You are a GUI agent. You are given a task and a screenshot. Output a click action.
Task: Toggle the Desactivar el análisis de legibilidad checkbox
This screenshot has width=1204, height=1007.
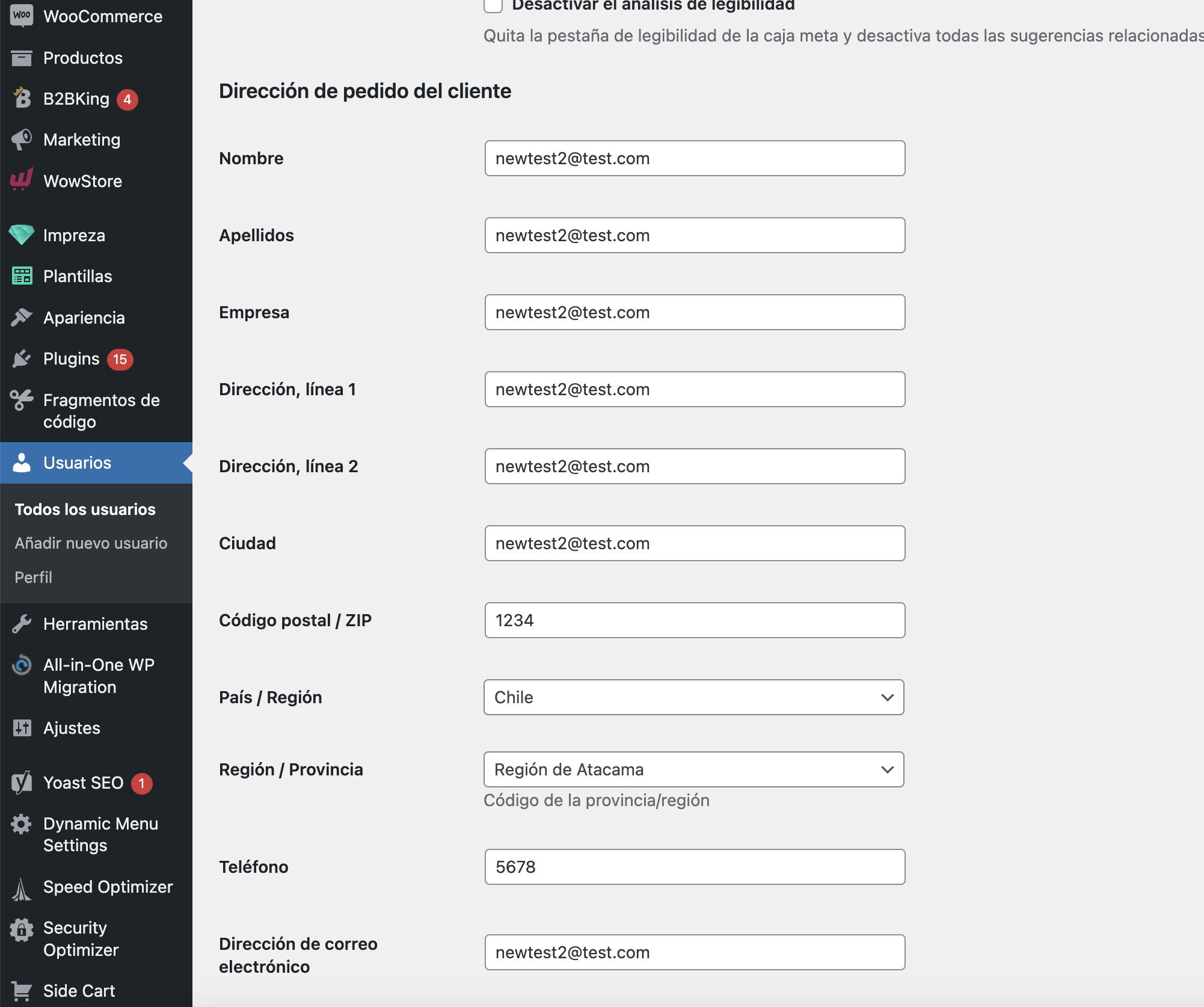pos(493,5)
